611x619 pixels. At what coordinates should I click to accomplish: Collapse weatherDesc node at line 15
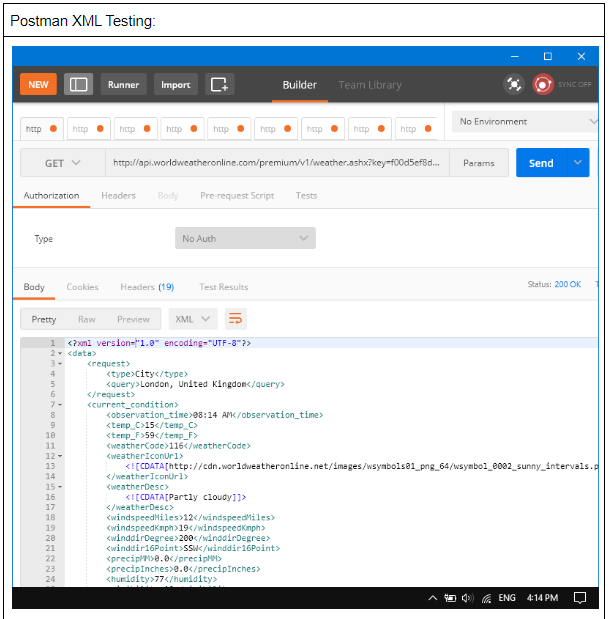click(60, 487)
